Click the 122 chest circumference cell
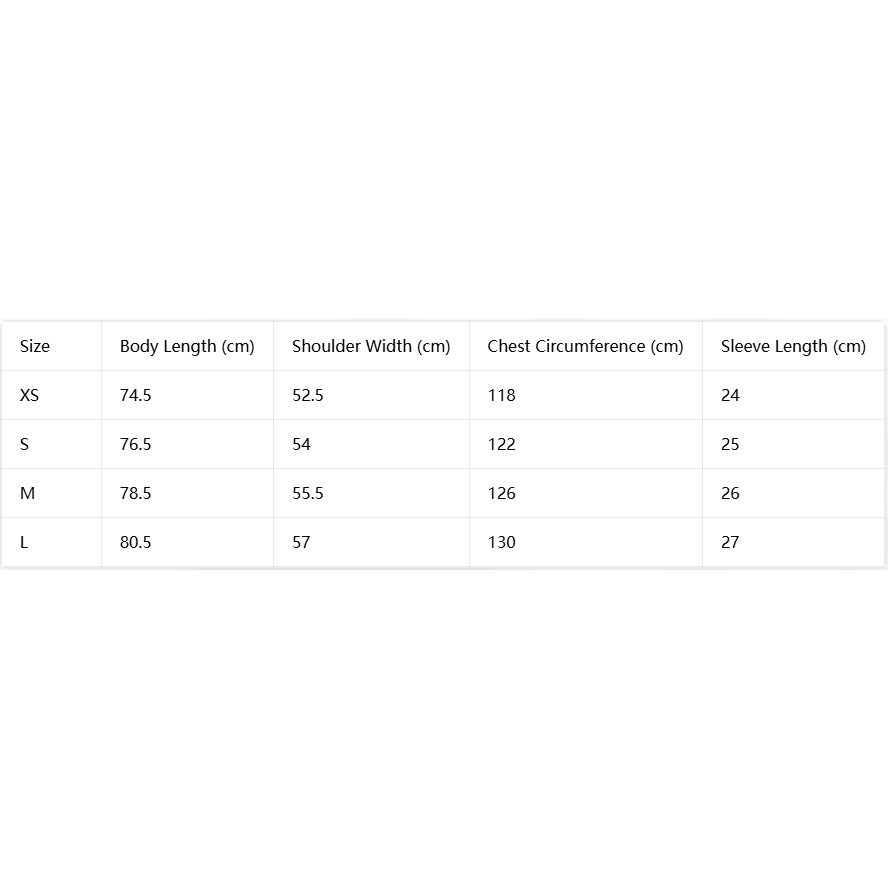This screenshot has height=888, width=888. click(x=501, y=444)
